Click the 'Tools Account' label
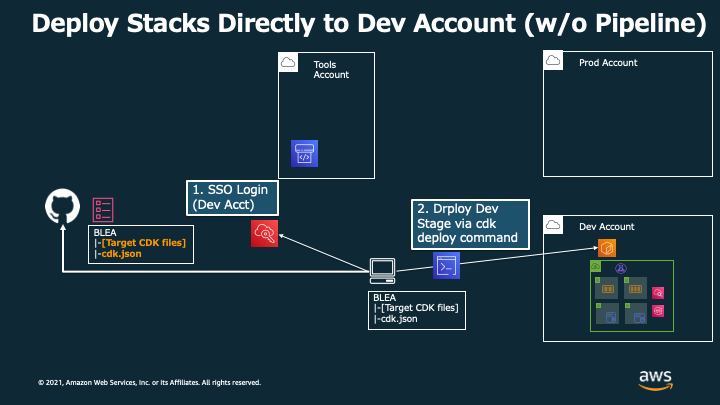The height and width of the screenshot is (405, 720). [x=331, y=70]
